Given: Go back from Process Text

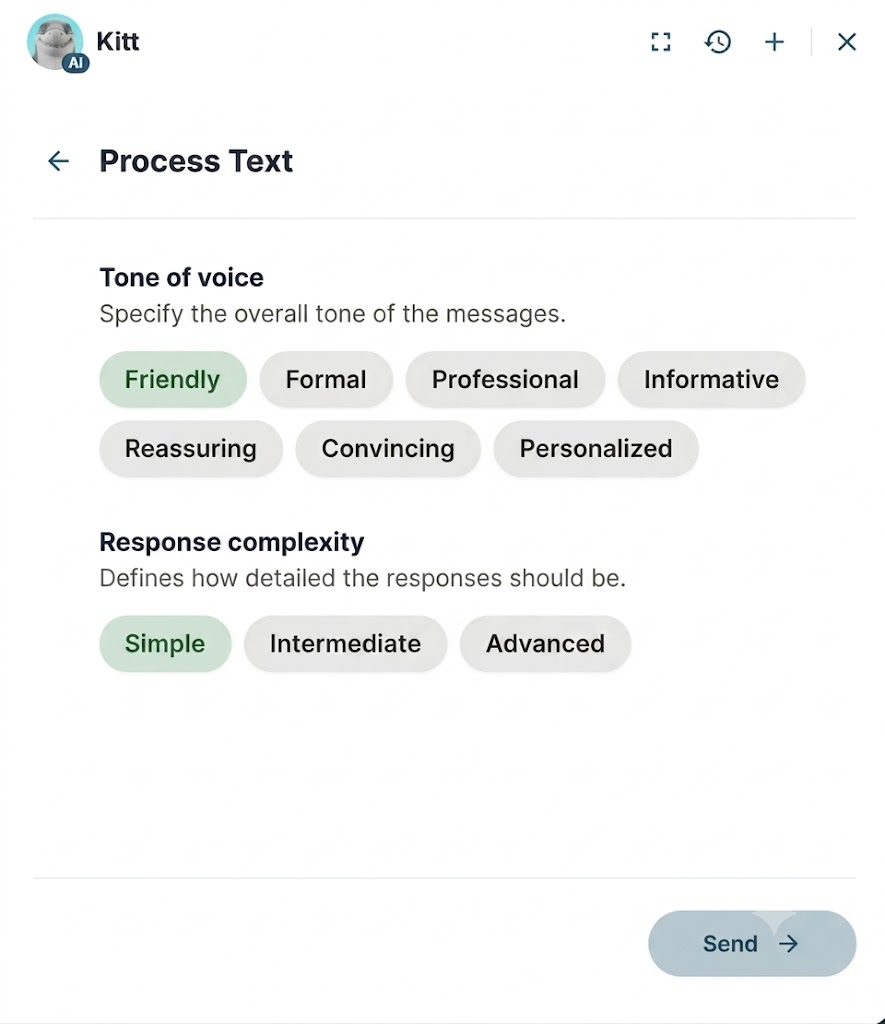Looking at the screenshot, I should [58, 161].
